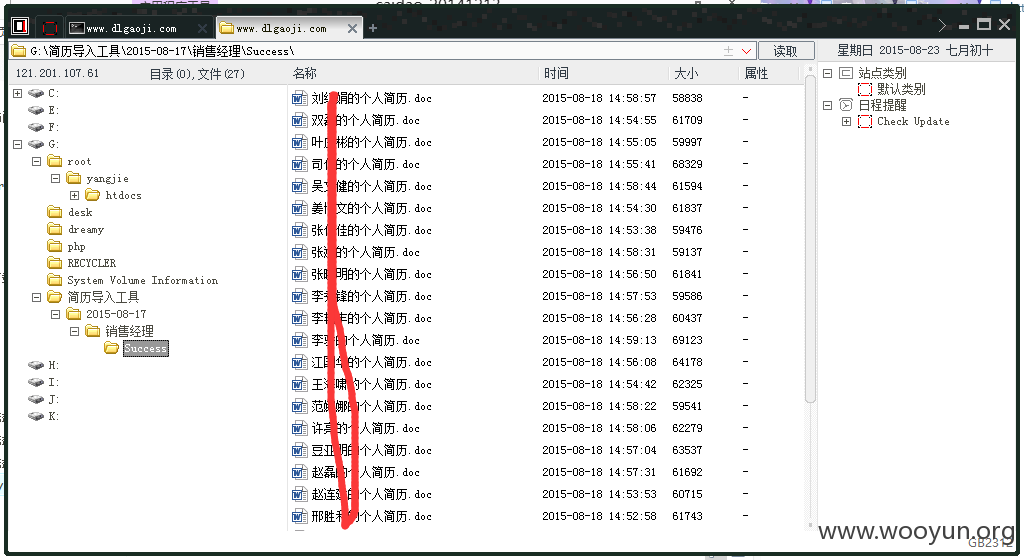Screen dimensions: 1024x560
Task: Click the plus-minus icon in the address bar
Action: pos(728,51)
